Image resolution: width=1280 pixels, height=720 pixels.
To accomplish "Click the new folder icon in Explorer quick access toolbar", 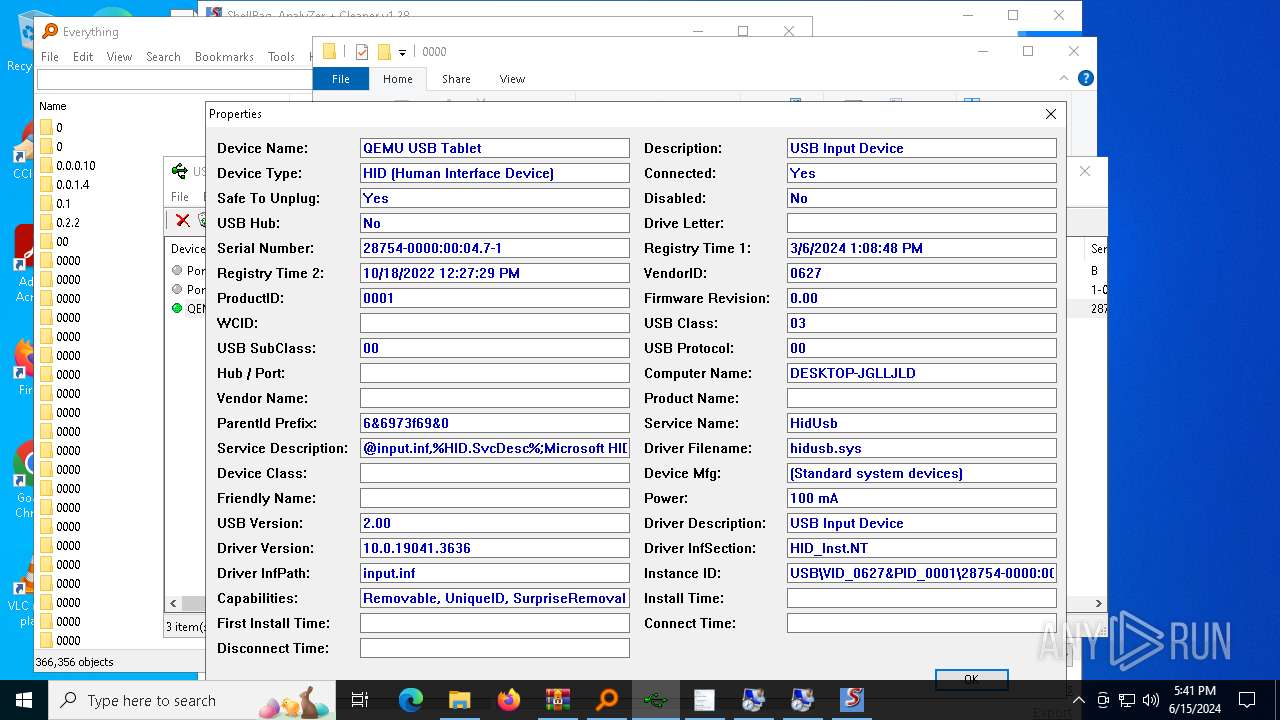I will pyautogui.click(x=384, y=52).
